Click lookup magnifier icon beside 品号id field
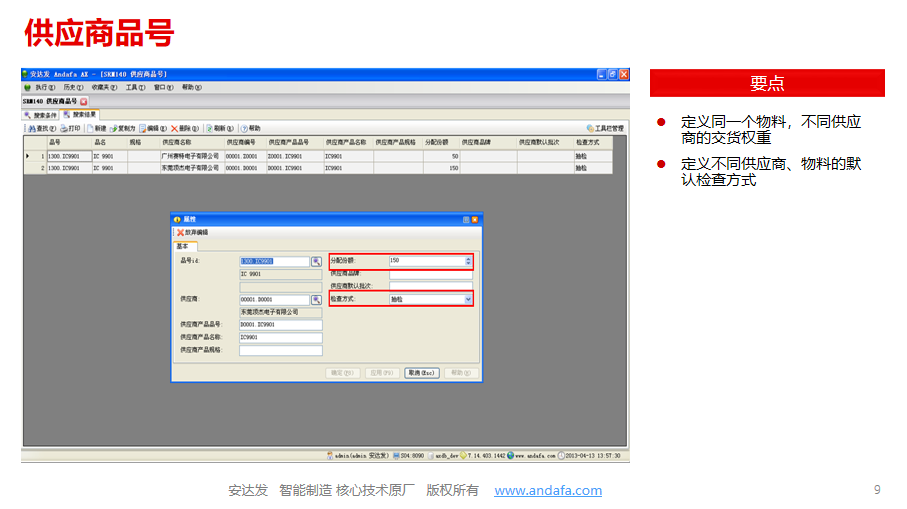This screenshot has height=509, width=907. [316, 261]
